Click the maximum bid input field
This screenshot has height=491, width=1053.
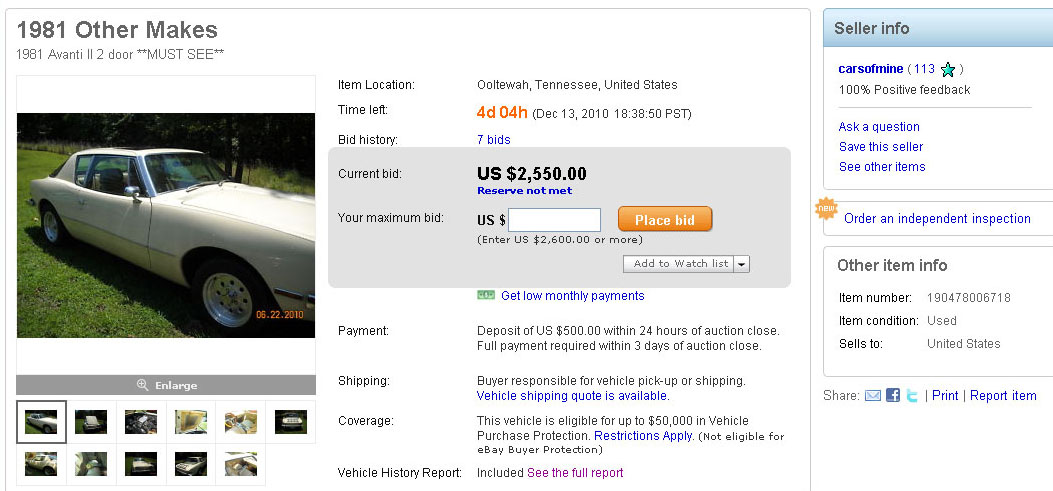[554, 220]
